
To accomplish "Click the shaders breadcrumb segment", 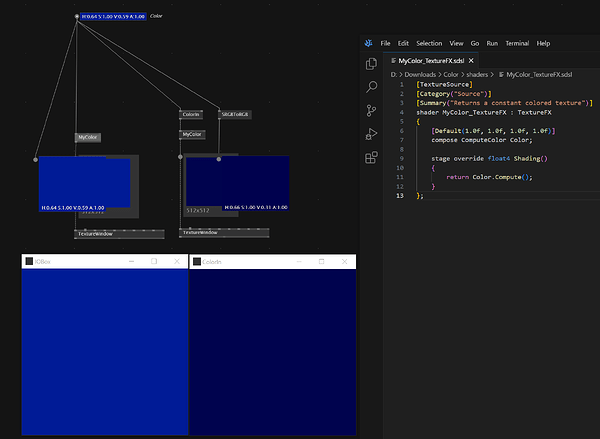I will [477, 75].
